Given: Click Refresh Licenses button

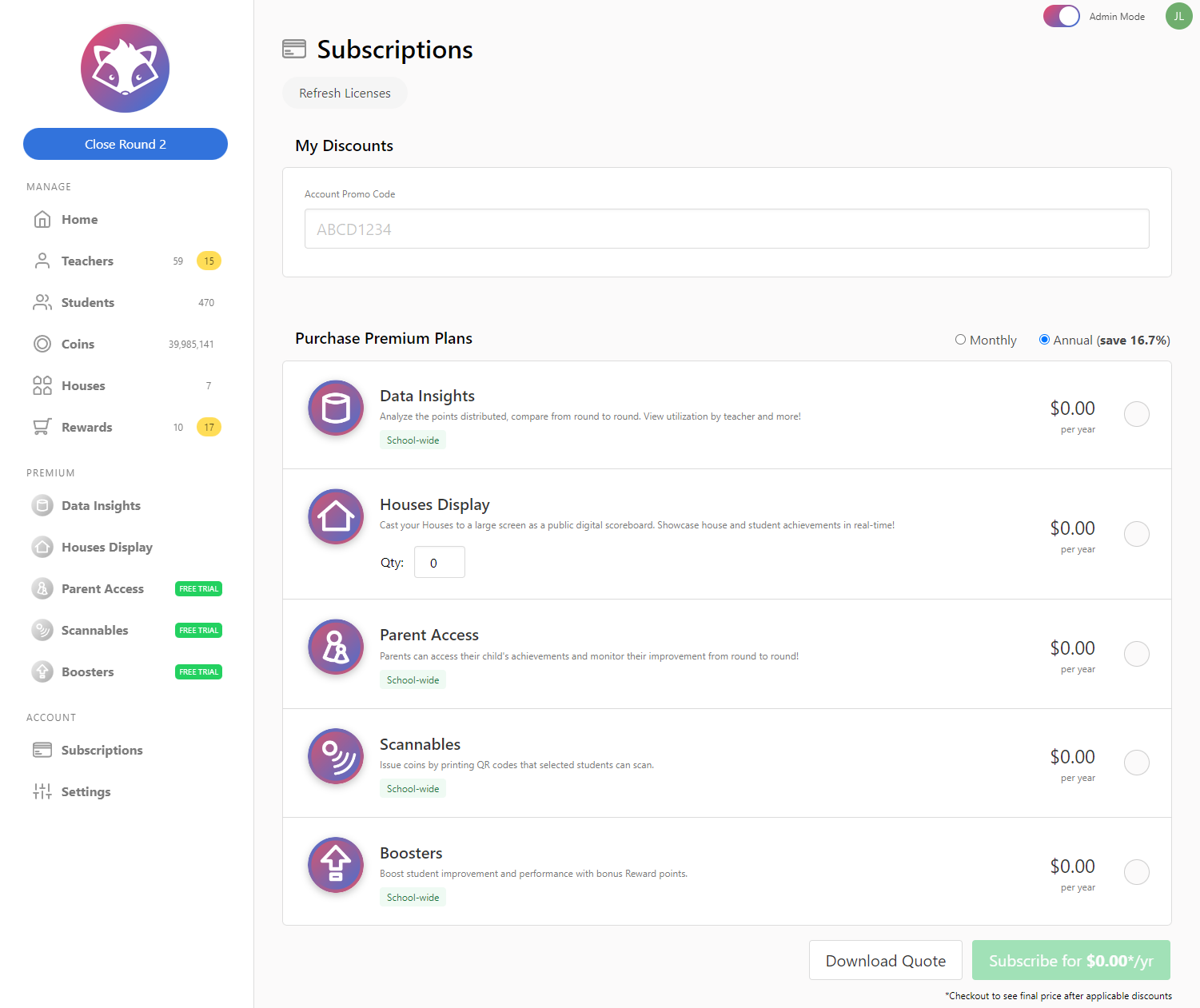Looking at the screenshot, I should pos(345,93).
